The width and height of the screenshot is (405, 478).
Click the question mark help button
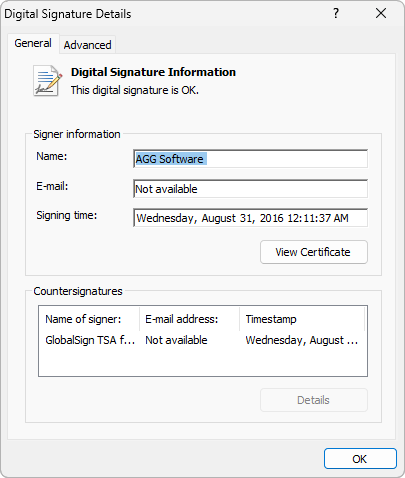click(x=336, y=13)
